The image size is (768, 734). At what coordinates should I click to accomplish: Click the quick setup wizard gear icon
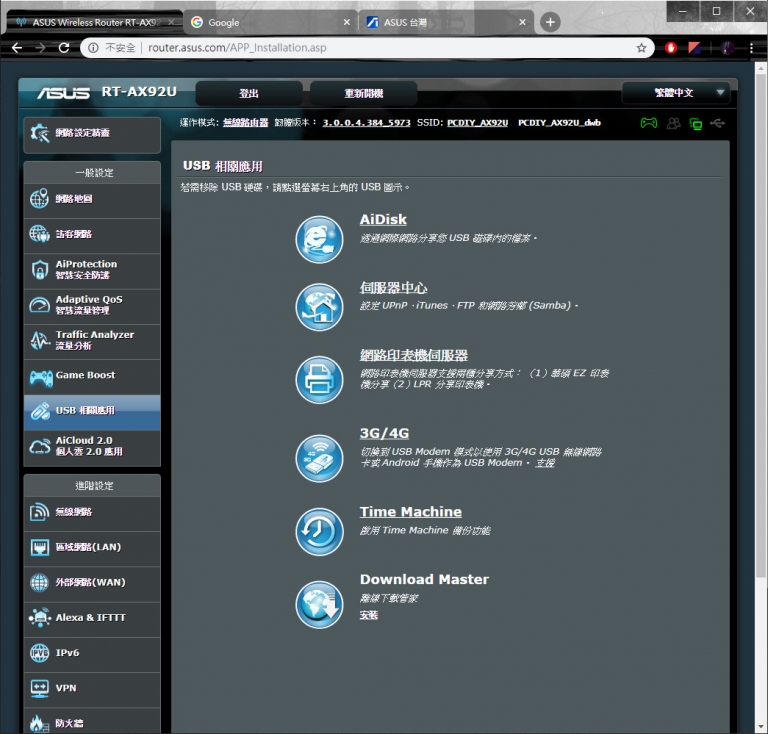pyautogui.click(x=40, y=133)
